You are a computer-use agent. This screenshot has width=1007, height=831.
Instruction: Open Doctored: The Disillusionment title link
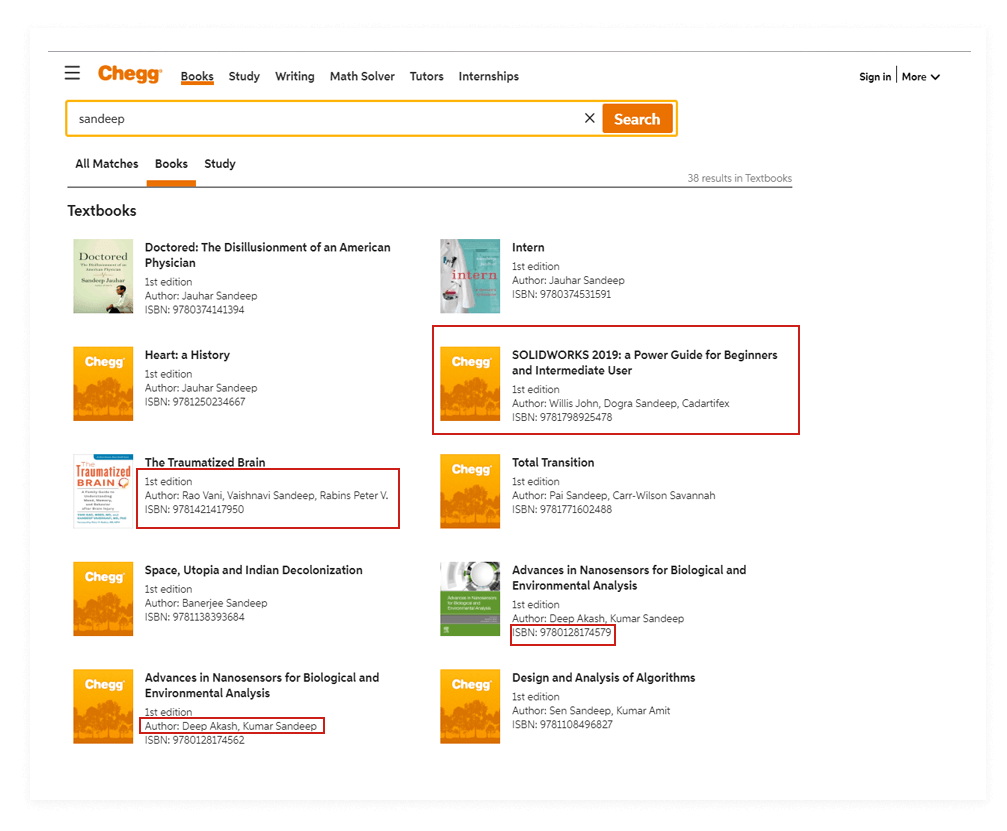(267, 255)
